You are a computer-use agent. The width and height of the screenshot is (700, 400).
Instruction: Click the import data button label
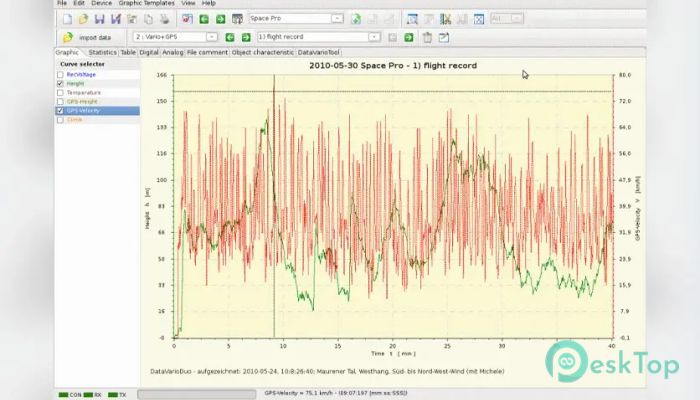(x=95, y=38)
